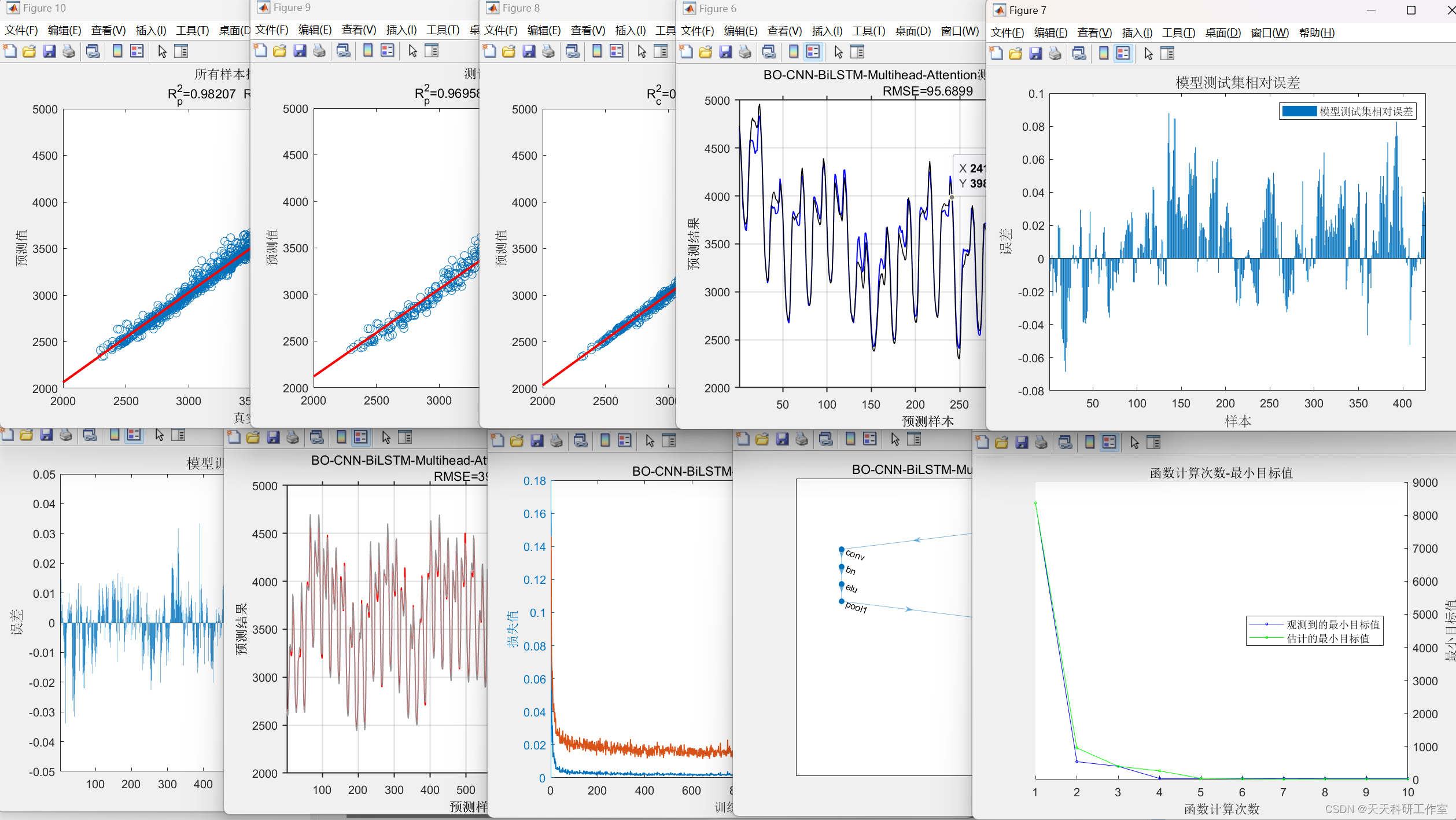Open 插入(I) menu in Figure 7
The height and width of the screenshot is (820, 1456).
pos(1137,32)
